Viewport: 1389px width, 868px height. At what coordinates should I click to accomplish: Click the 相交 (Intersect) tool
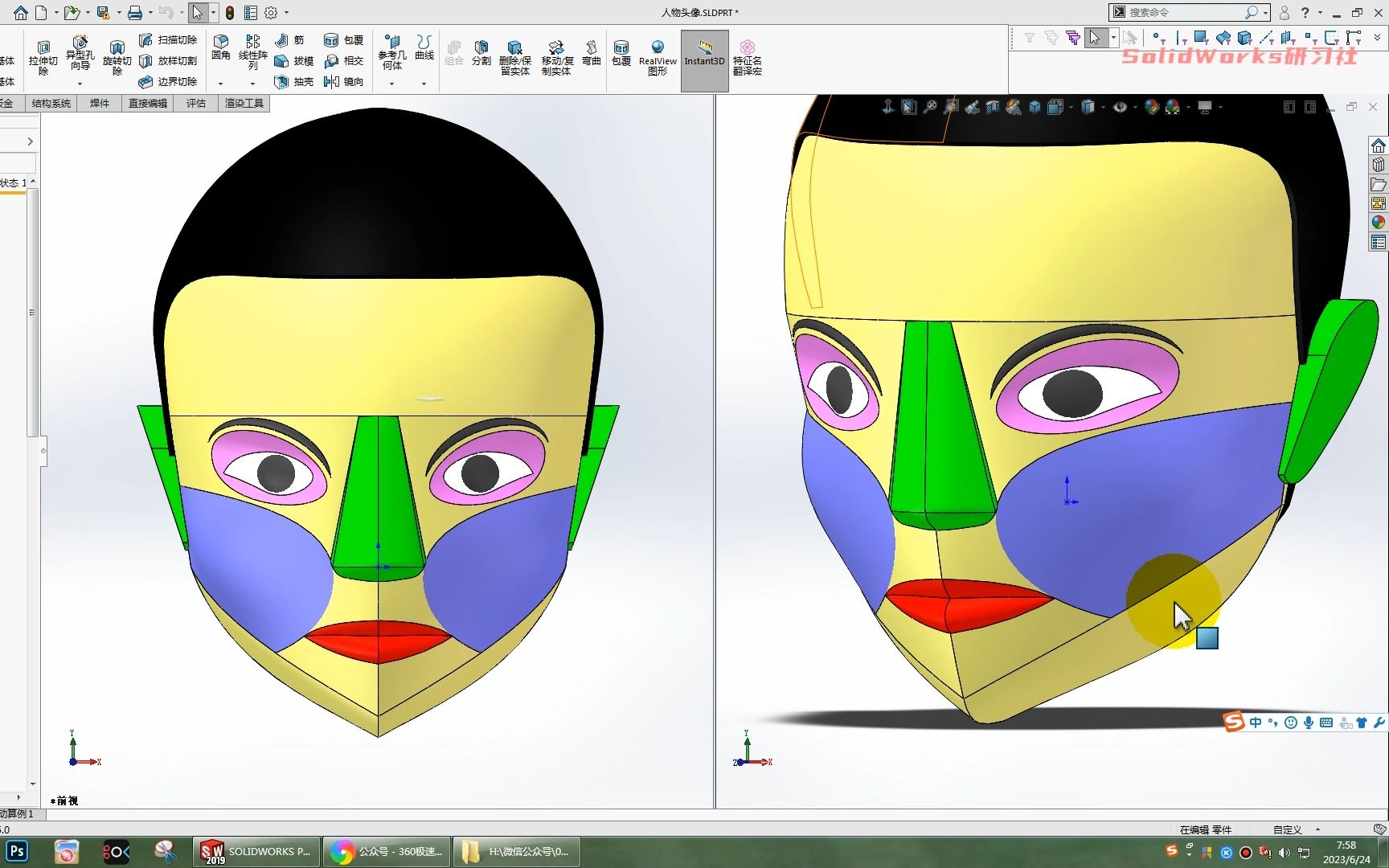pyautogui.click(x=343, y=60)
